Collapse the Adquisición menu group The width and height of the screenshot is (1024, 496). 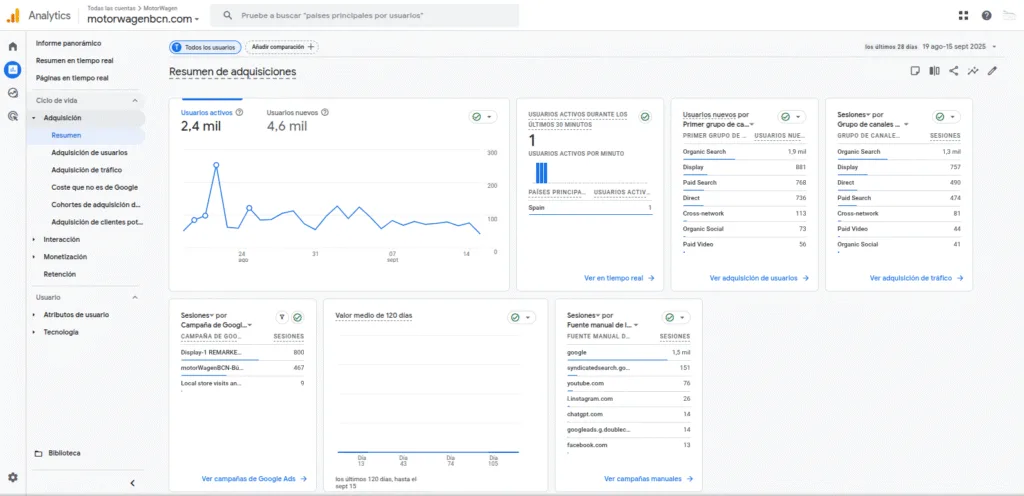34,118
